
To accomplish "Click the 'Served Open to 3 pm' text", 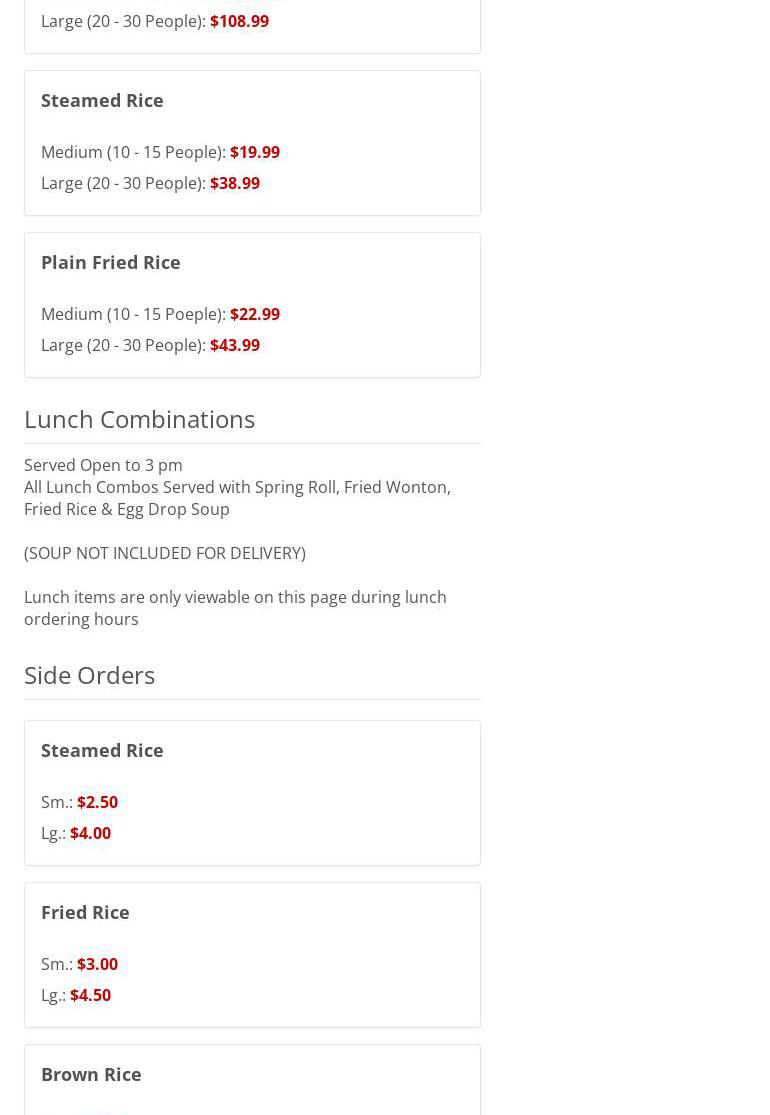I will click(103, 465).
